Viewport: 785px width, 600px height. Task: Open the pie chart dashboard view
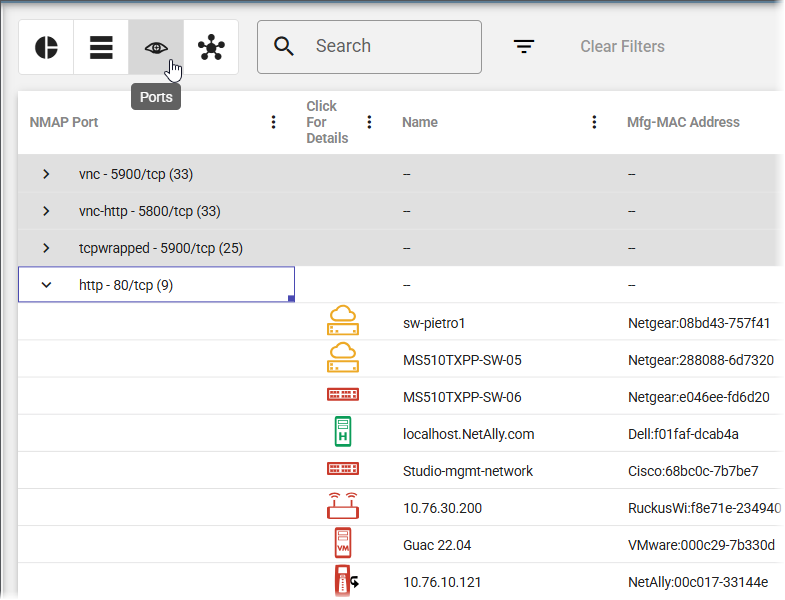coord(46,48)
